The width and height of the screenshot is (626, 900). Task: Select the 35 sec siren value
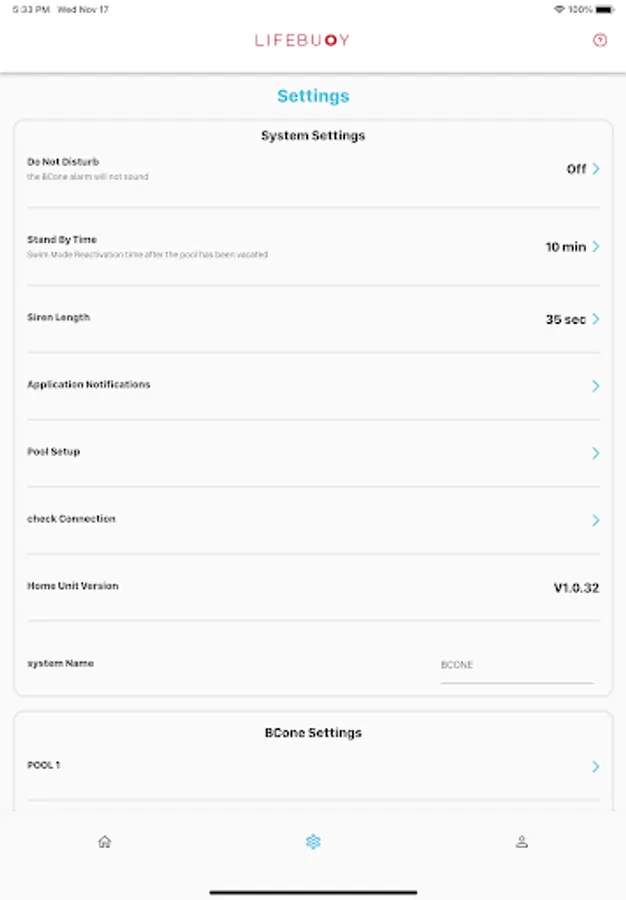(x=565, y=319)
